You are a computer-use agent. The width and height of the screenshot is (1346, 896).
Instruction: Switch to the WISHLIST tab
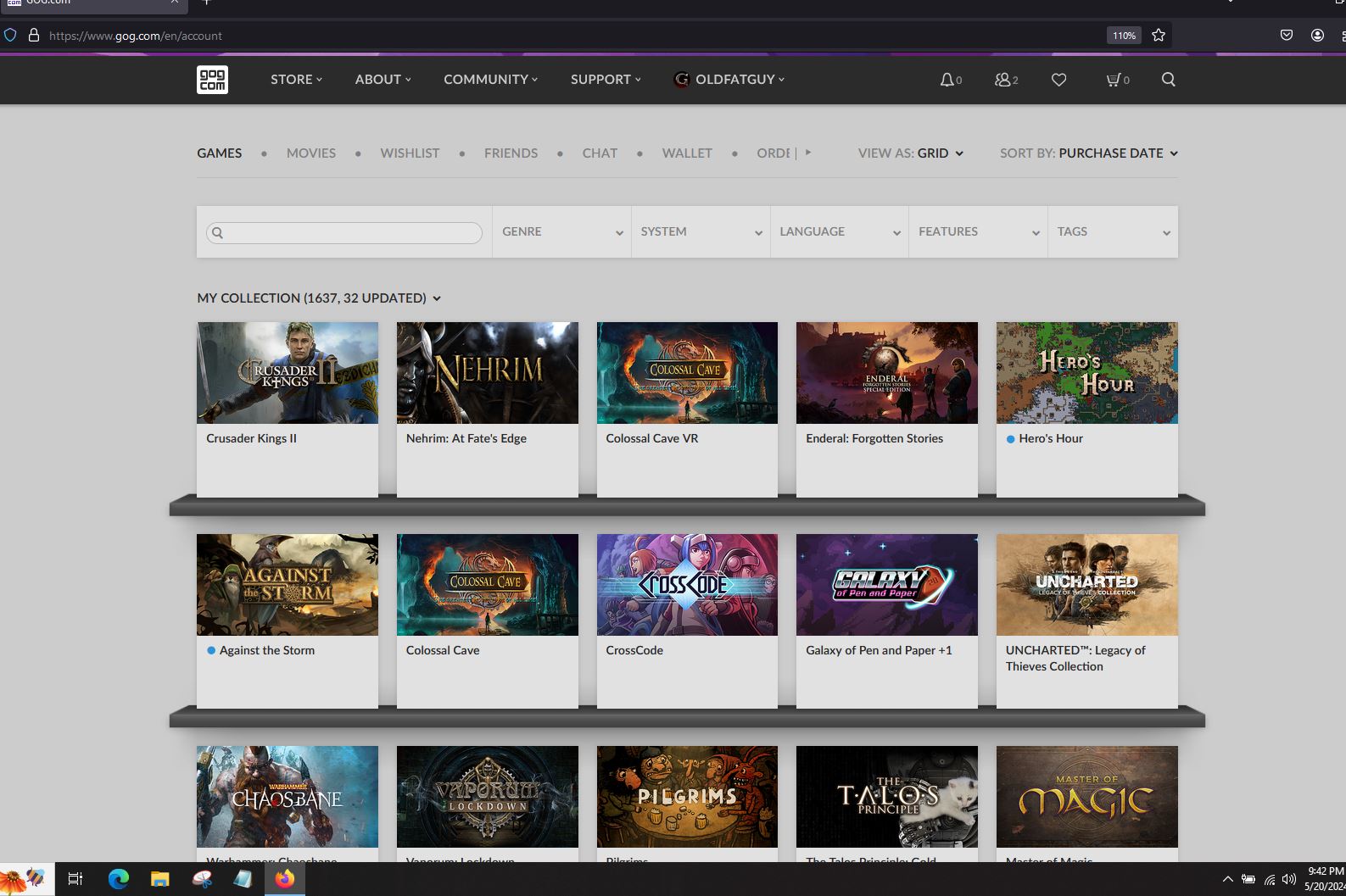click(410, 153)
